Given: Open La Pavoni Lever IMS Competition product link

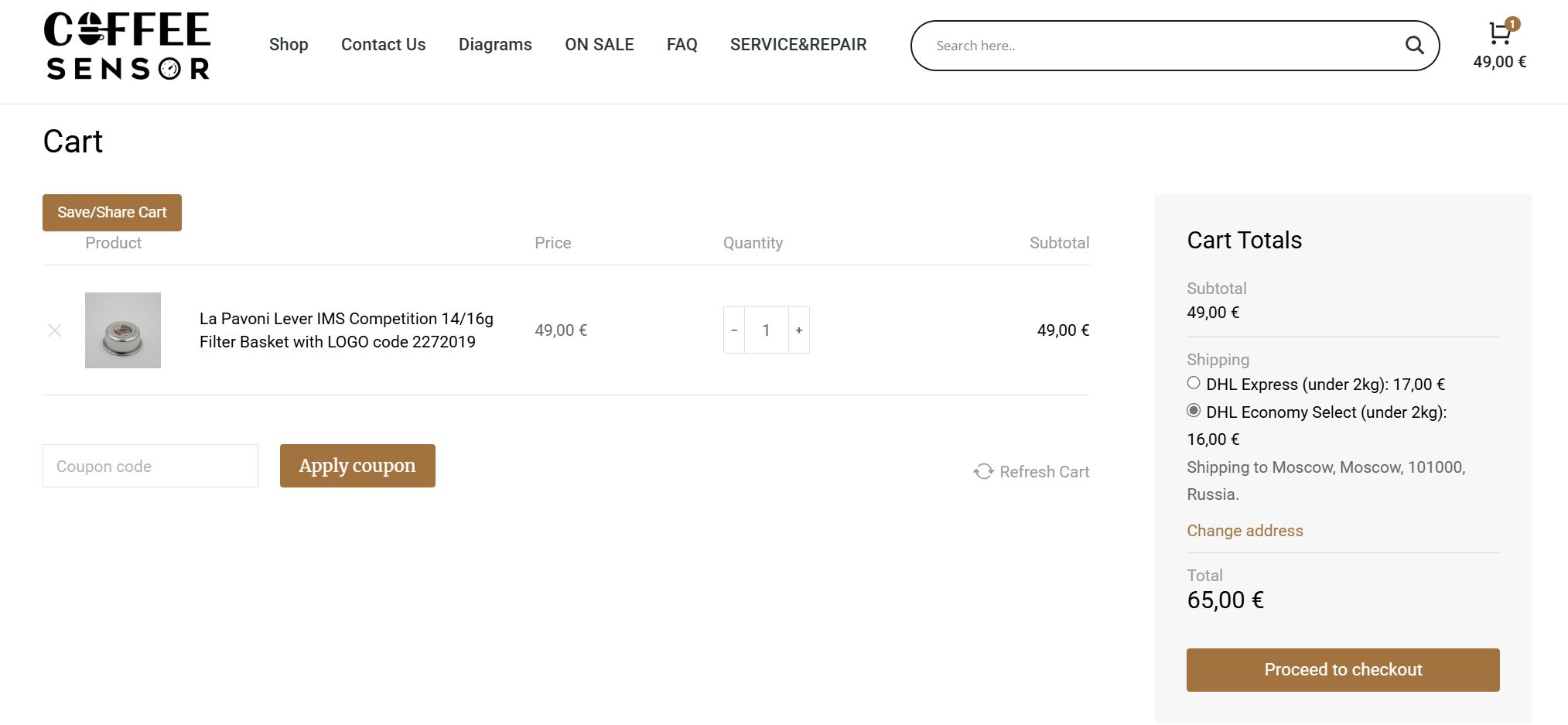Looking at the screenshot, I should coord(346,330).
